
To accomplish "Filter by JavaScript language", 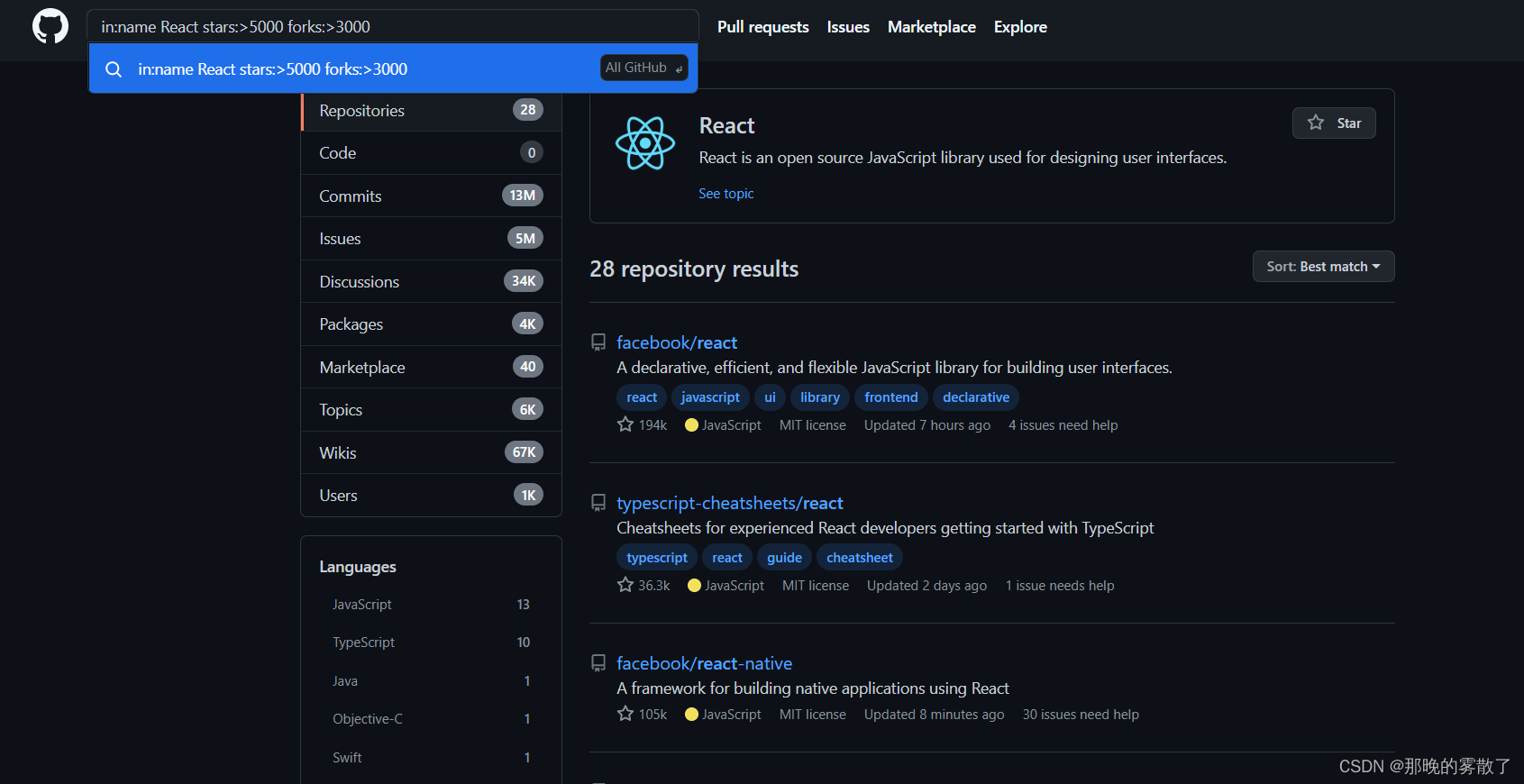I will click(x=431, y=605).
